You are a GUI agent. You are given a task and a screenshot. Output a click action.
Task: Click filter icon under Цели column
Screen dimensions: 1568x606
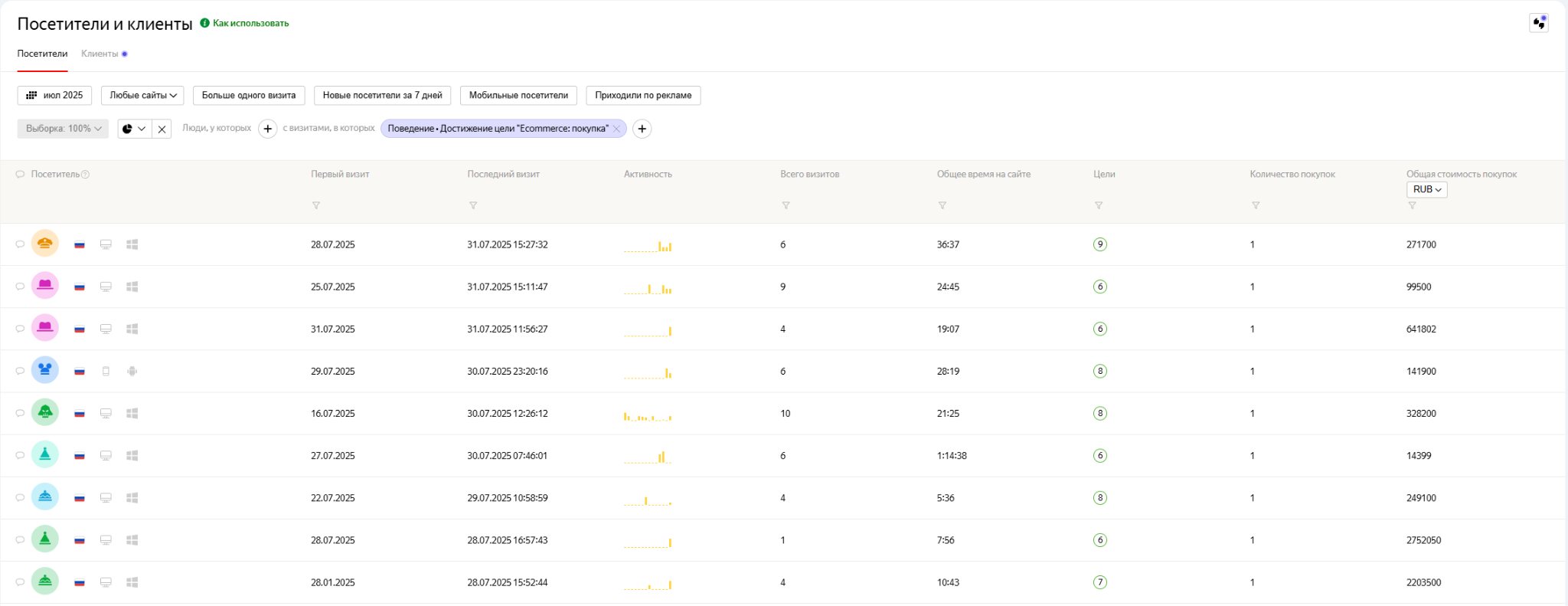[x=1099, y=205]
